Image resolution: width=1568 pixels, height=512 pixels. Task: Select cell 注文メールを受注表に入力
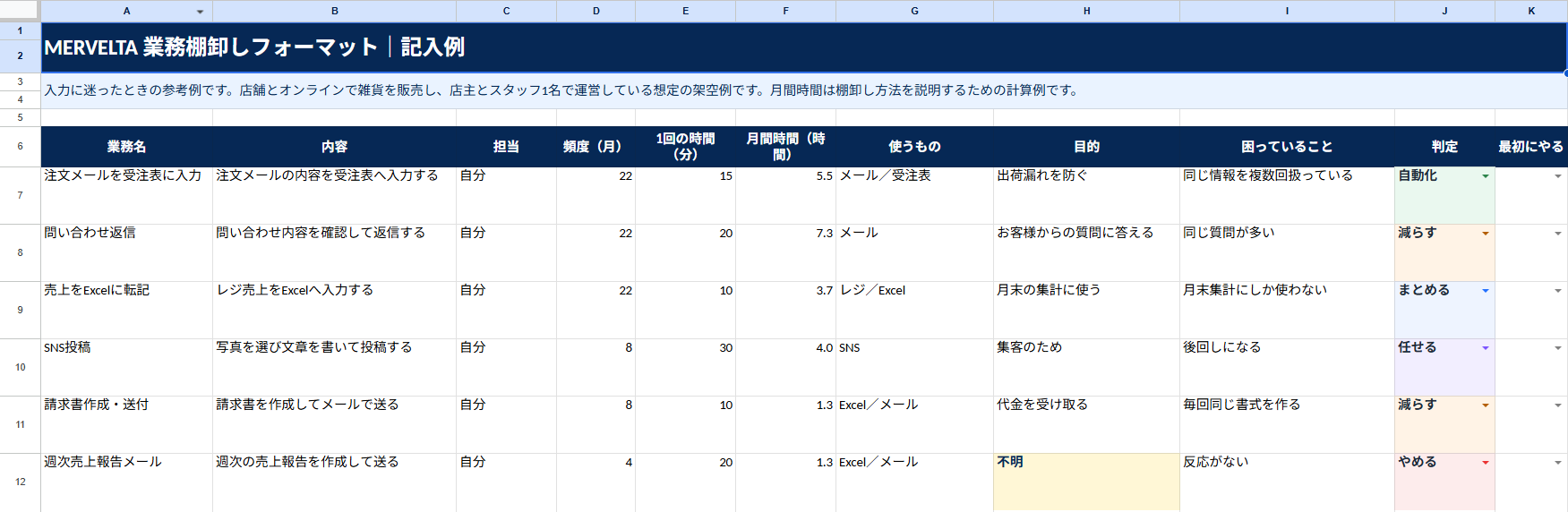pyautogui.click(x=126, y=195)
